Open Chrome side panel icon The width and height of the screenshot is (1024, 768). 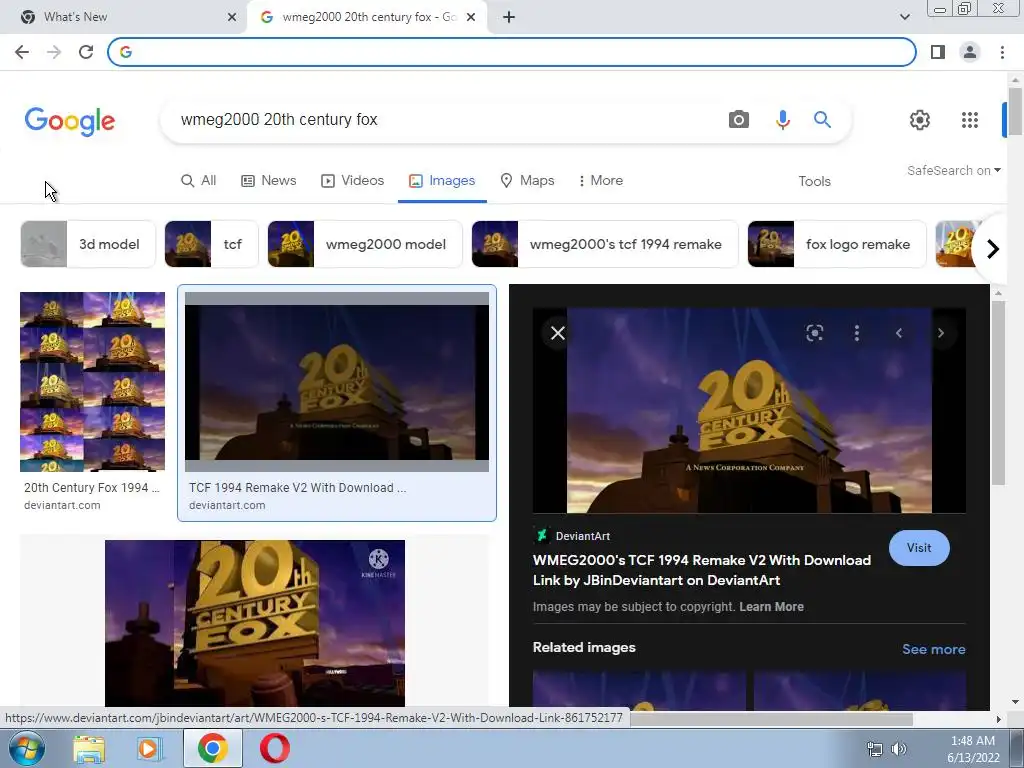coord(938,52)
